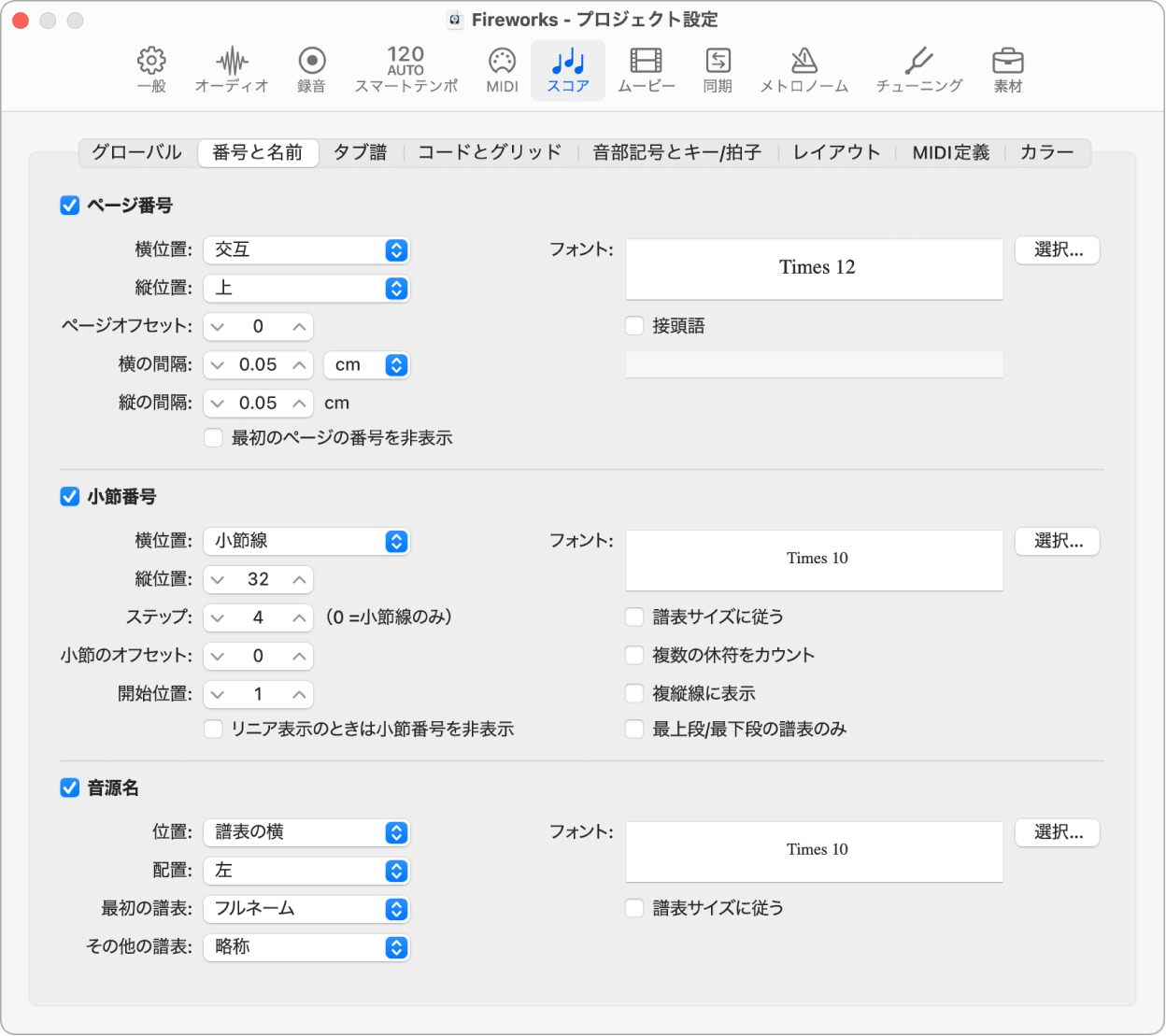The width and height of the screenshot is (1166, 1036).
Task: Enable the 接頭語 option
Action: [634, 325]
